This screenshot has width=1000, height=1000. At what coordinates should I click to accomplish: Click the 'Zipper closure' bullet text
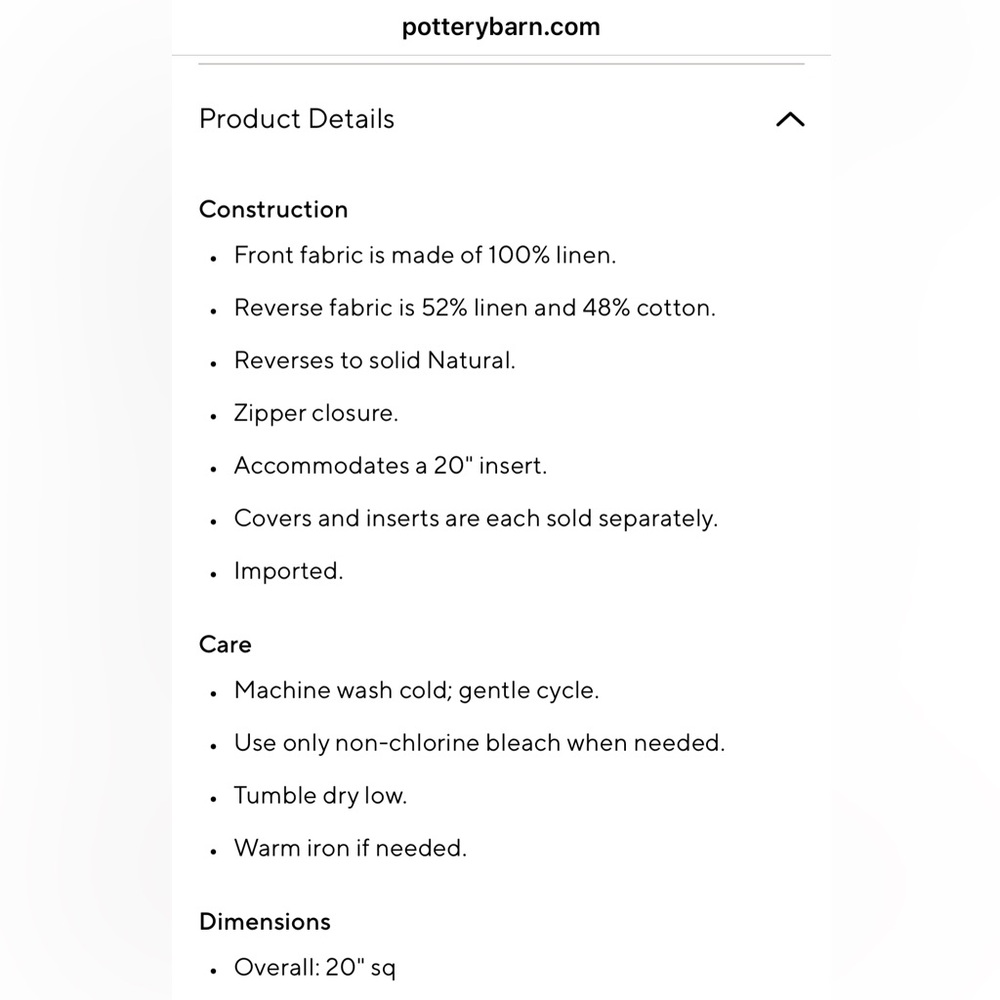point(316,413)
